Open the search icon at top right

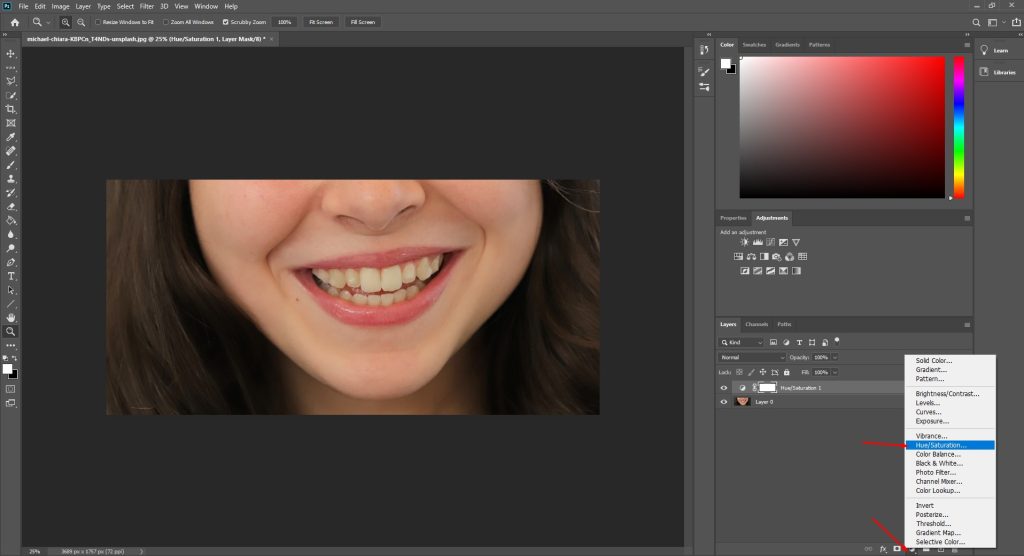click(x=975, y=21)
